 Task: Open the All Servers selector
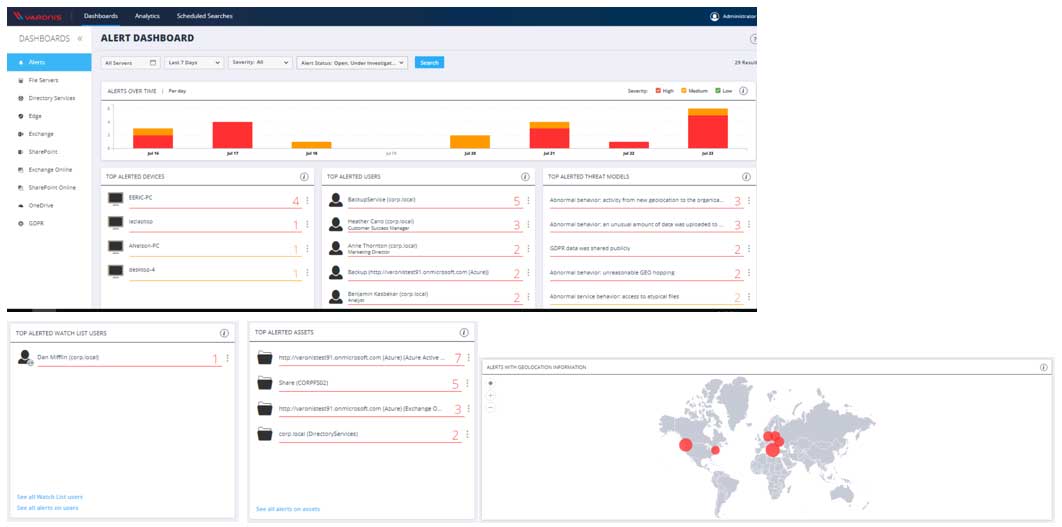[131, 62]
